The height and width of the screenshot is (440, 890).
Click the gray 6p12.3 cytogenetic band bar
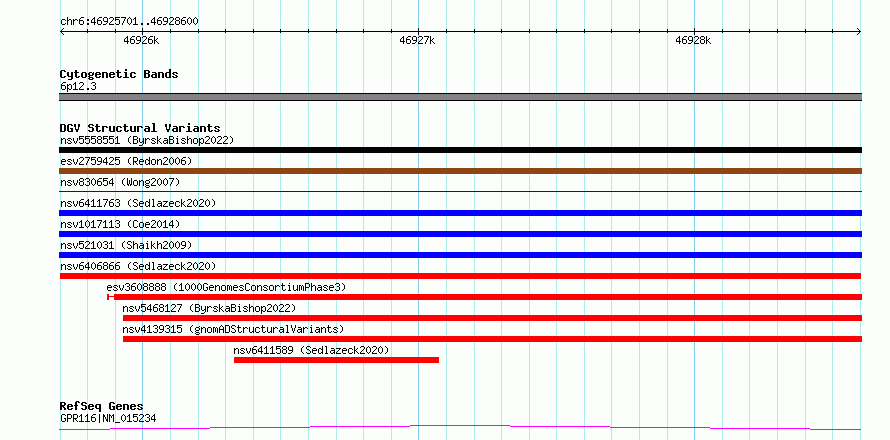point(460,97)
